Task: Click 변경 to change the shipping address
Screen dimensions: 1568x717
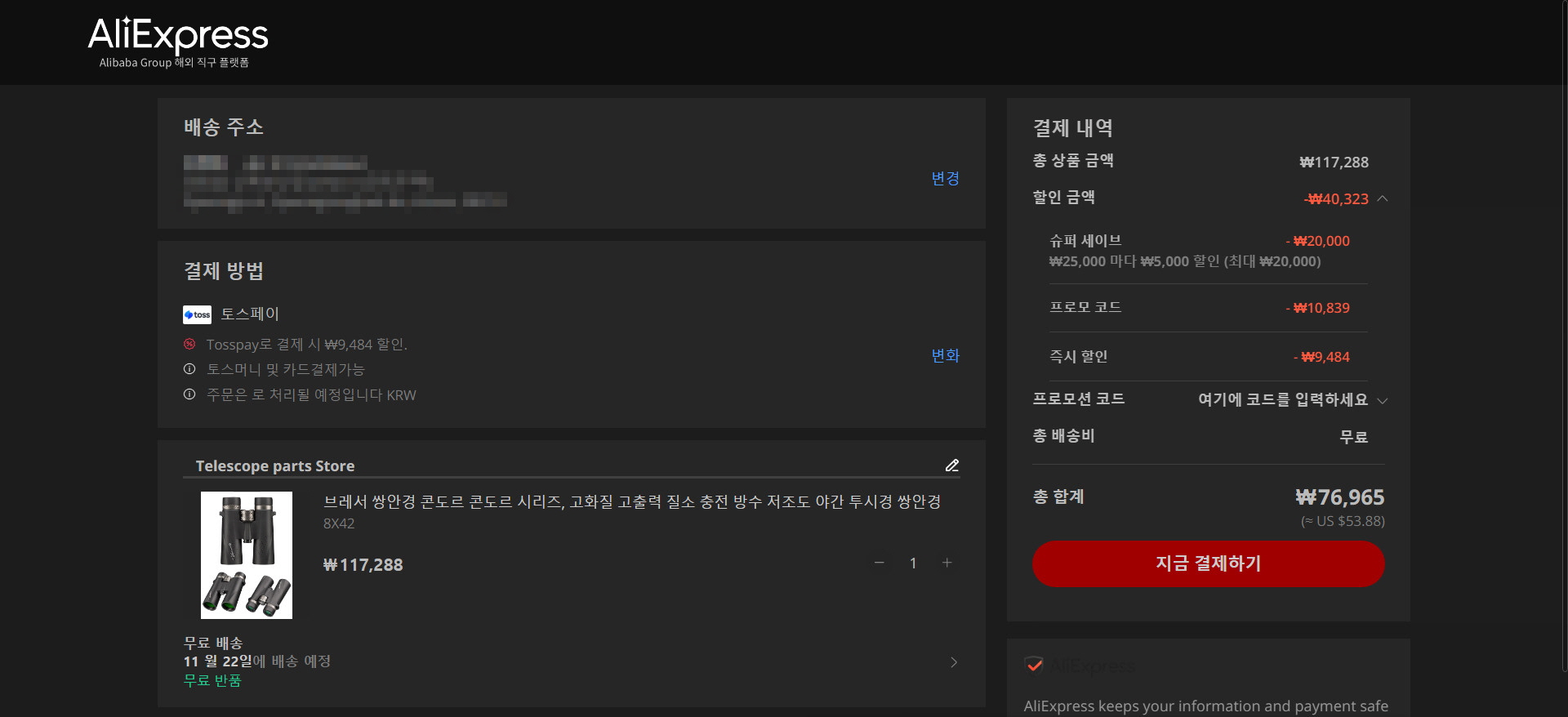Action: 945,178
